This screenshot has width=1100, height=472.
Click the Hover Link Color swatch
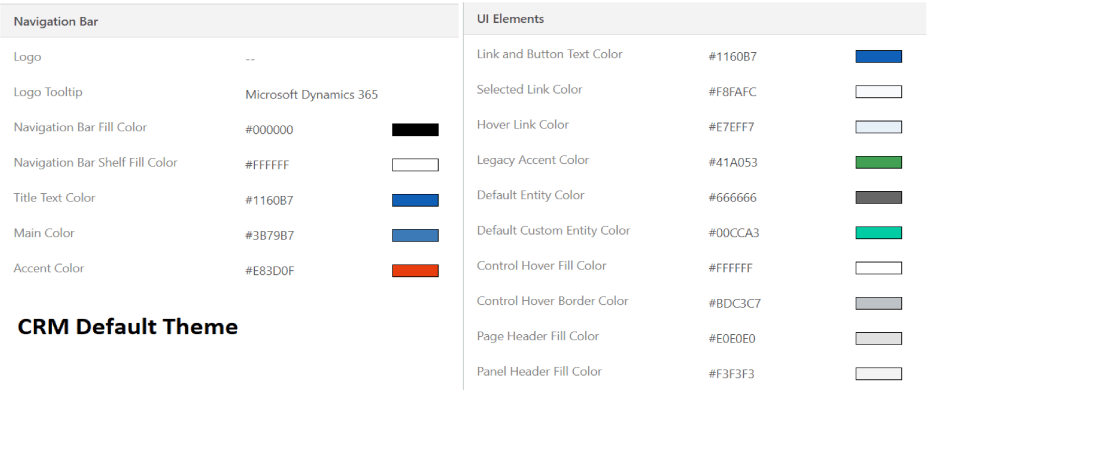tap(878, 127)
